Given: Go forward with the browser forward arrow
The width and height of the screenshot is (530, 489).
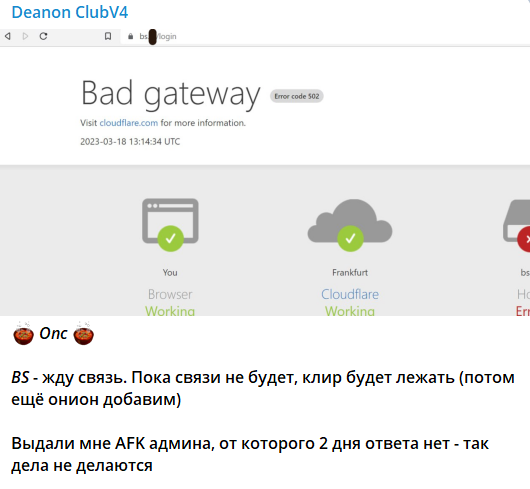Looking at the screenshot, I should [x=25, y=36].
